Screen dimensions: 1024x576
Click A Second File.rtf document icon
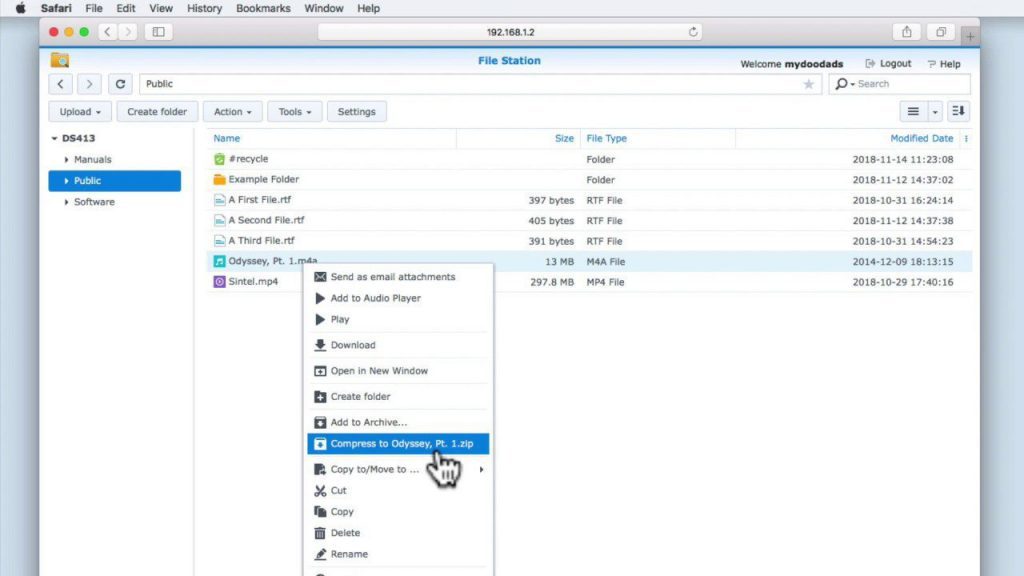click(219, 220)
